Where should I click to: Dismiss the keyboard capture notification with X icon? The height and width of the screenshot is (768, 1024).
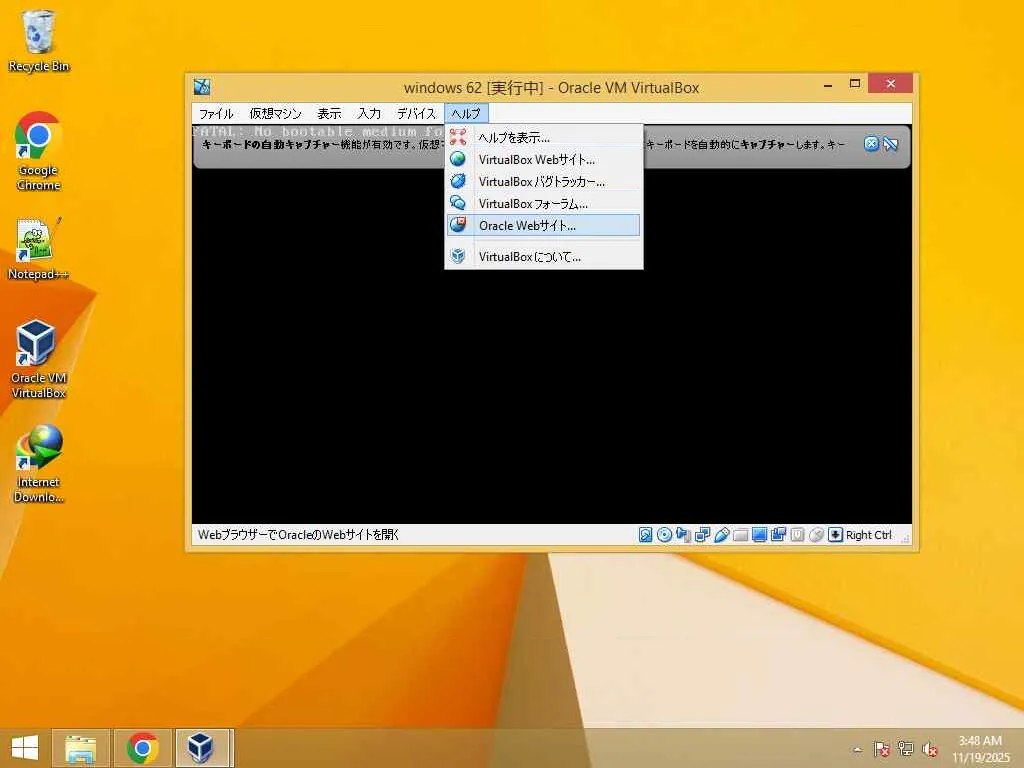tap(871, 144)
